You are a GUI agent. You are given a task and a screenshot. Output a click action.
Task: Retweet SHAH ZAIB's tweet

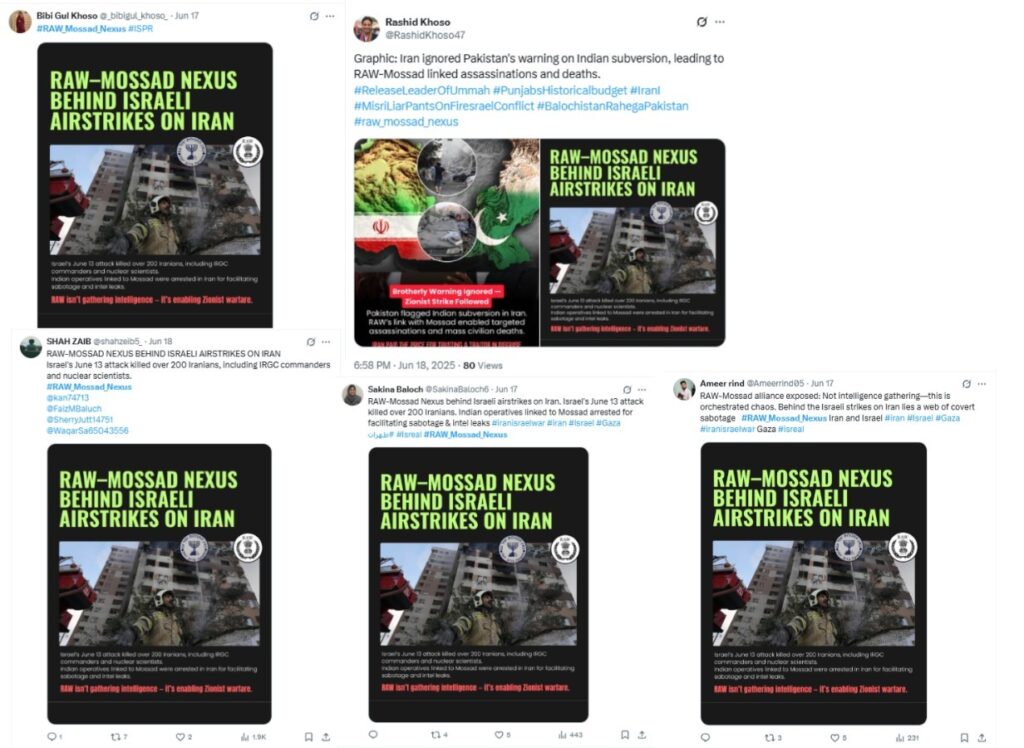tap(116, 737)
